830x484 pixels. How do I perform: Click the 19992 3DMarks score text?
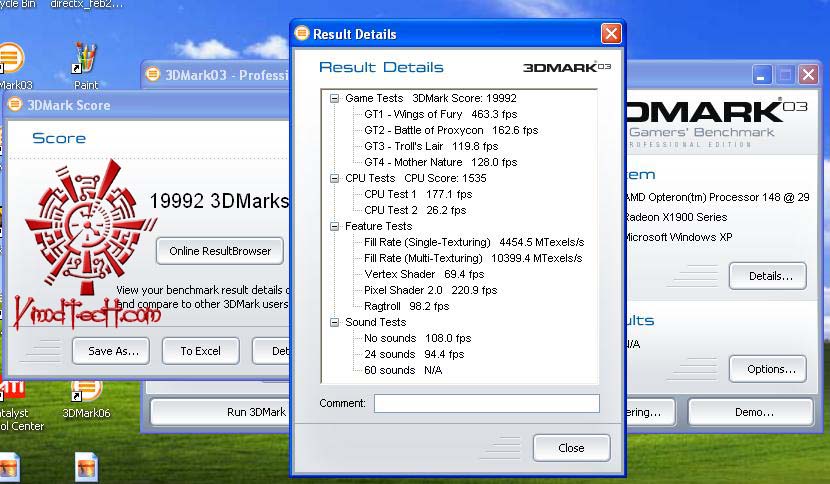[x=219, y=201]
